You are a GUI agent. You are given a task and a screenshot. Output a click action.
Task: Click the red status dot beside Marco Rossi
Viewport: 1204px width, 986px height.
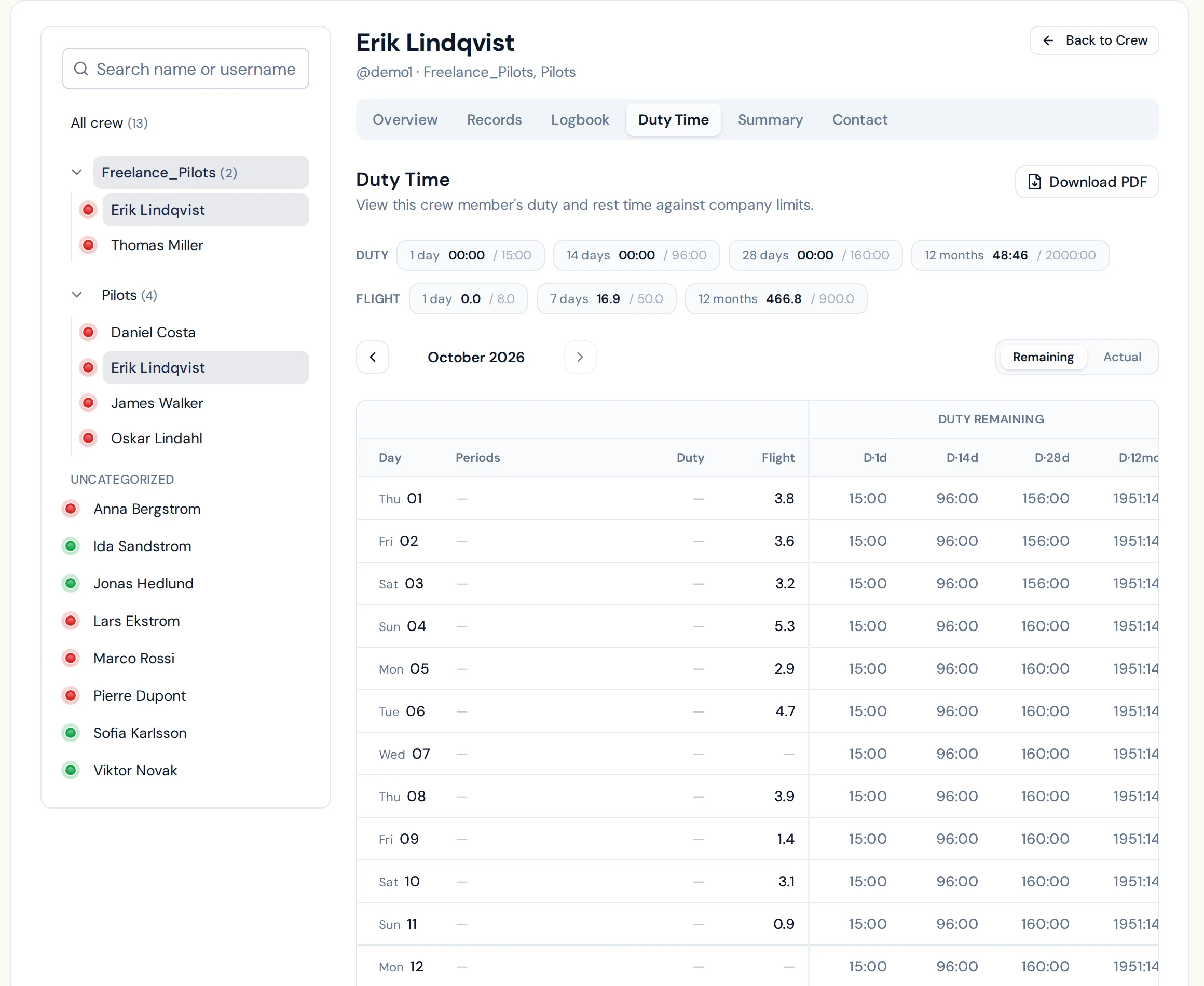tap(71, 658)
